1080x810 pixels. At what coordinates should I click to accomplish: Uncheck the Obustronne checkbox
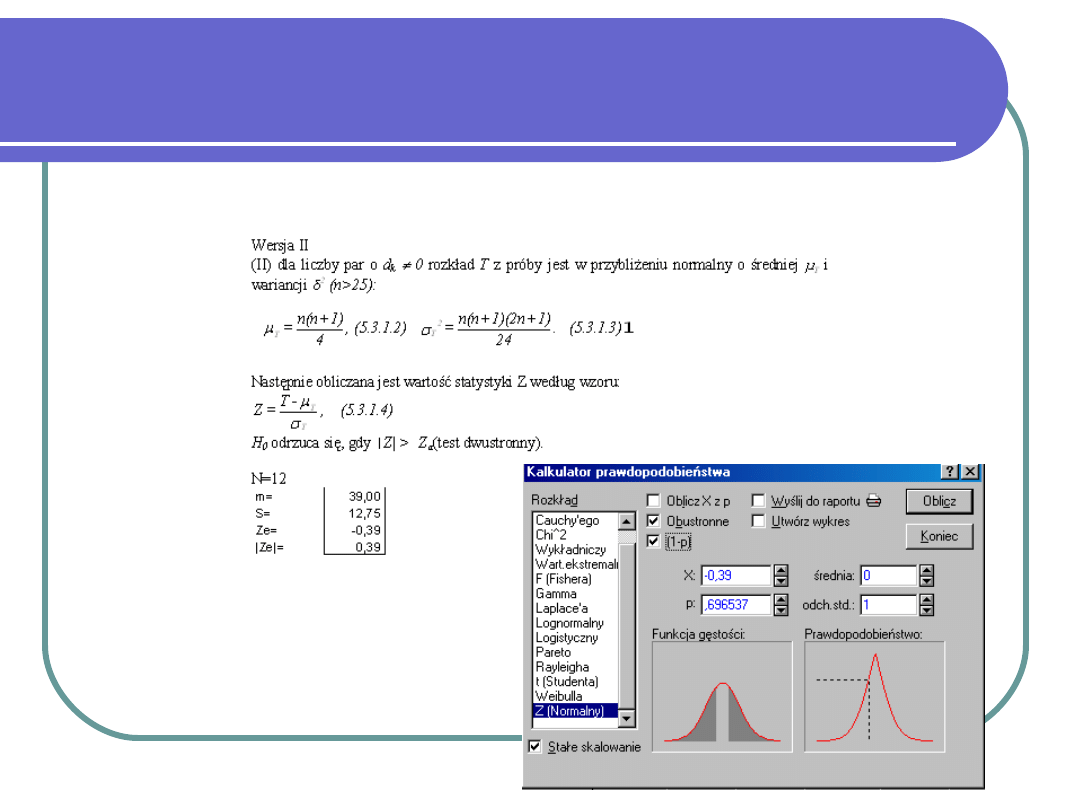click(x=654, y=521)
